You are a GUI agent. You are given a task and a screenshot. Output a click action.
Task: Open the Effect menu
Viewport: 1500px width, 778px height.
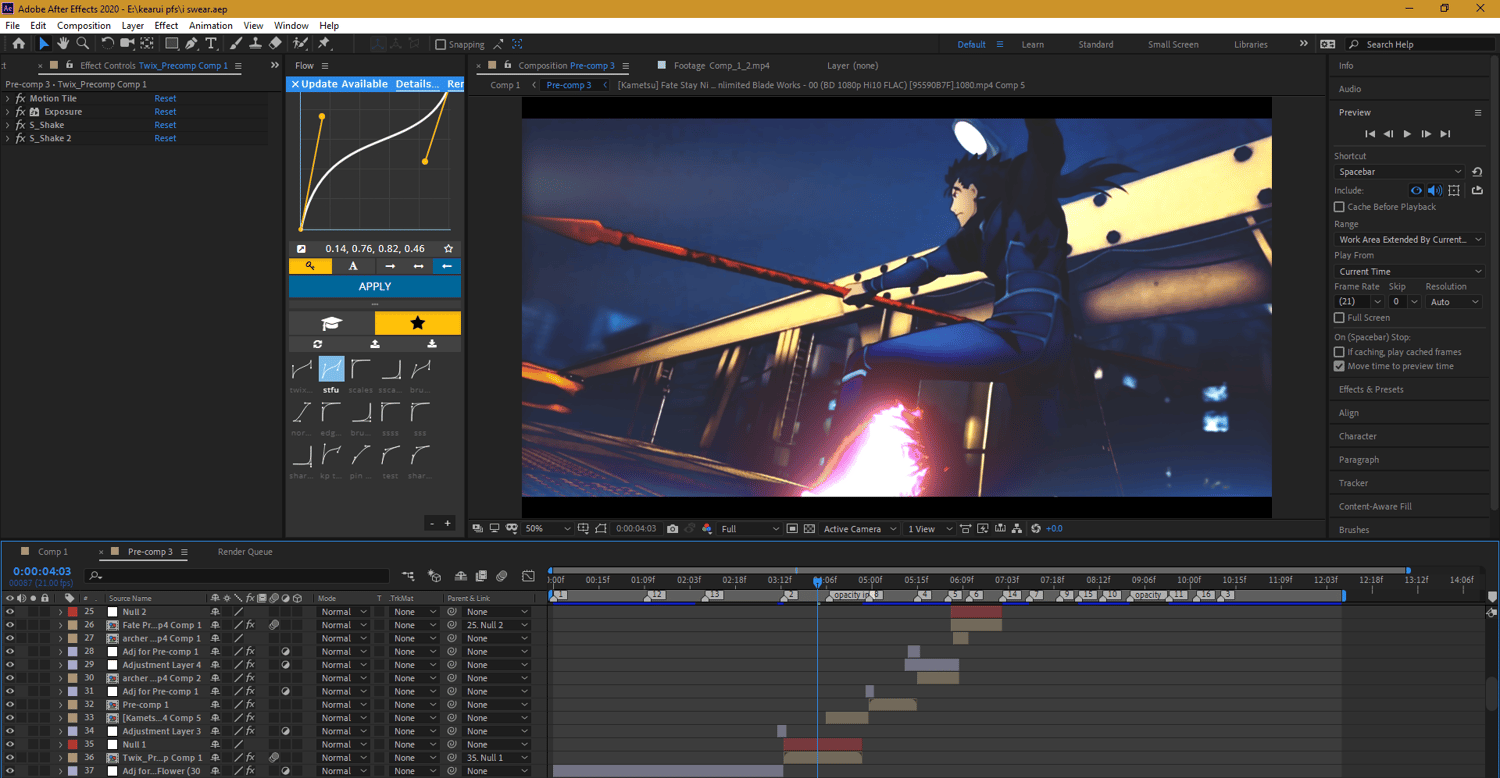(x=166, y=26)
